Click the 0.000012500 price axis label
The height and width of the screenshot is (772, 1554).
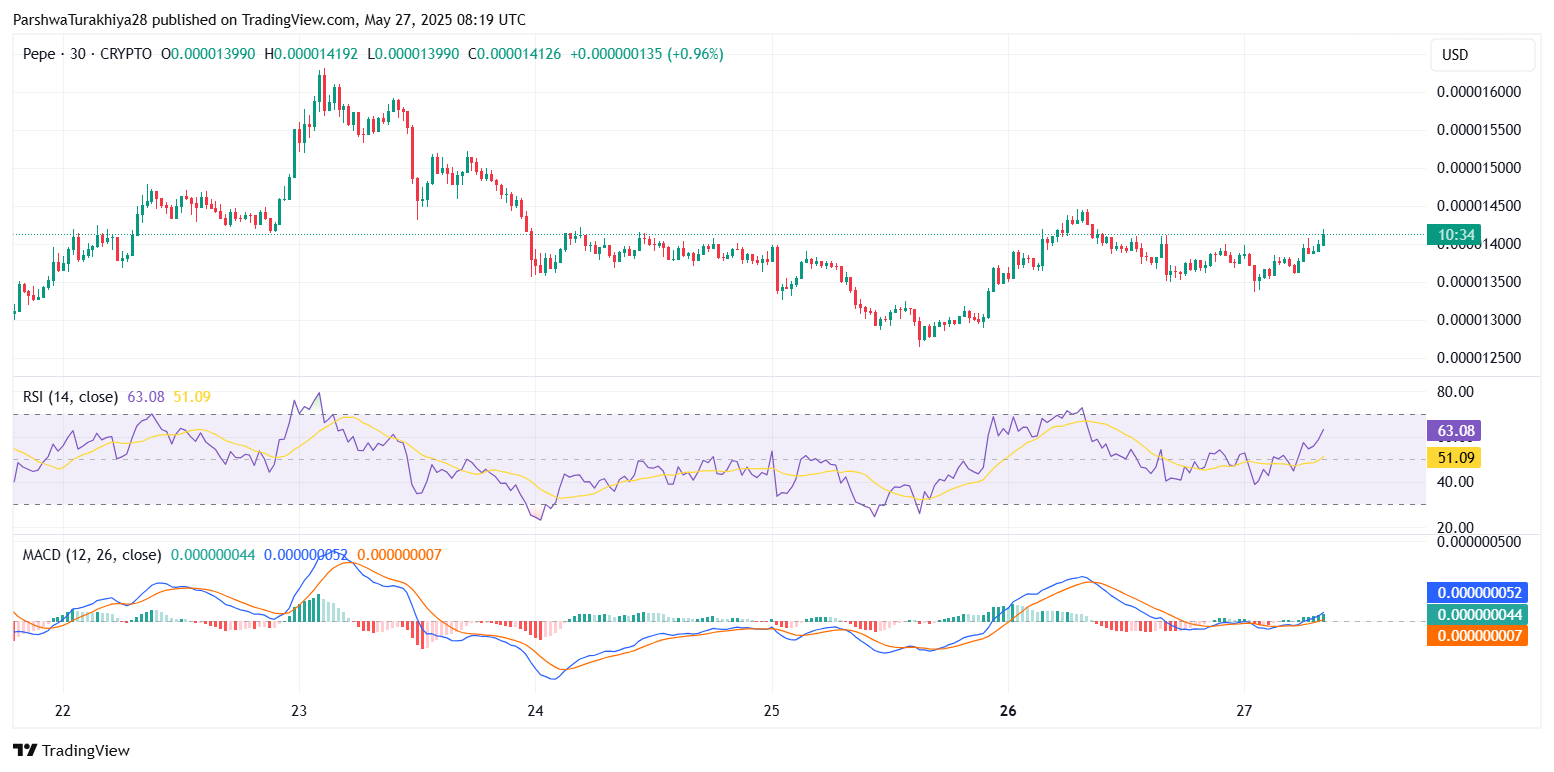(1478, 358)
